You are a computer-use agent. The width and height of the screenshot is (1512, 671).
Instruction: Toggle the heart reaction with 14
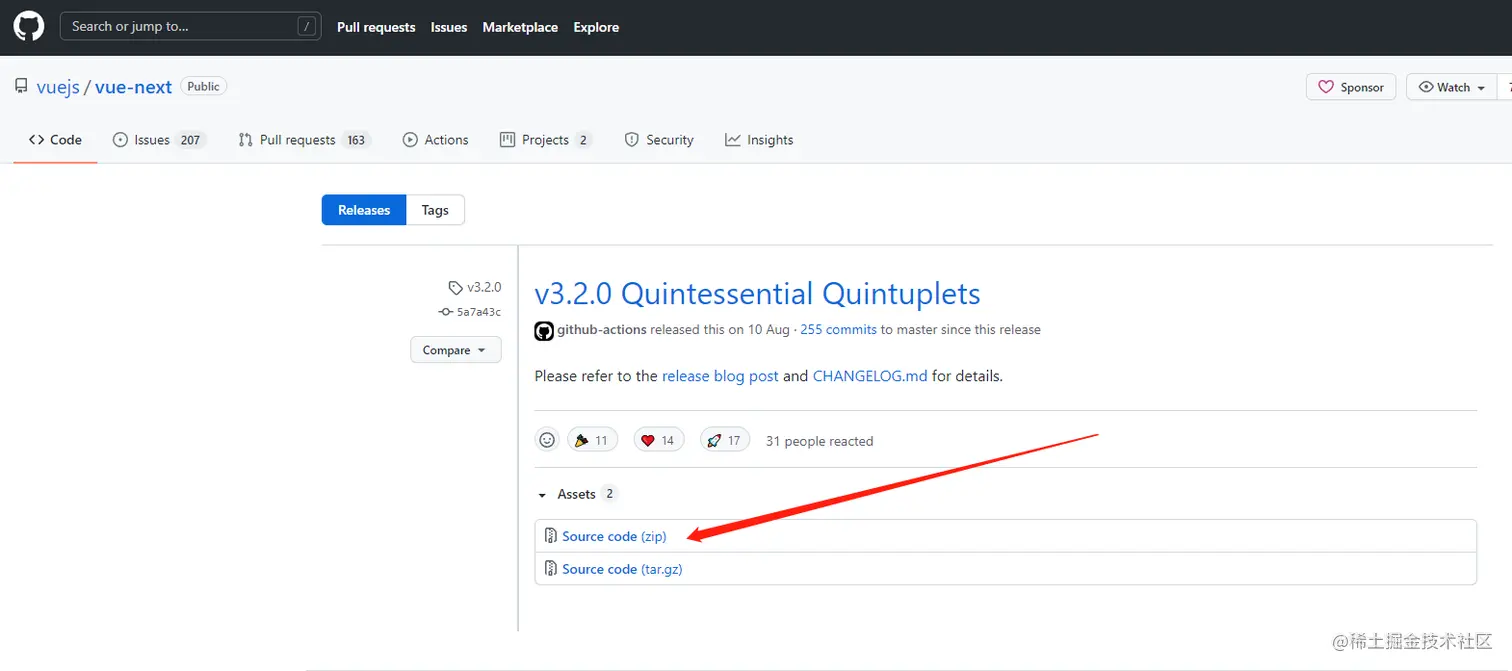[659, 440]
